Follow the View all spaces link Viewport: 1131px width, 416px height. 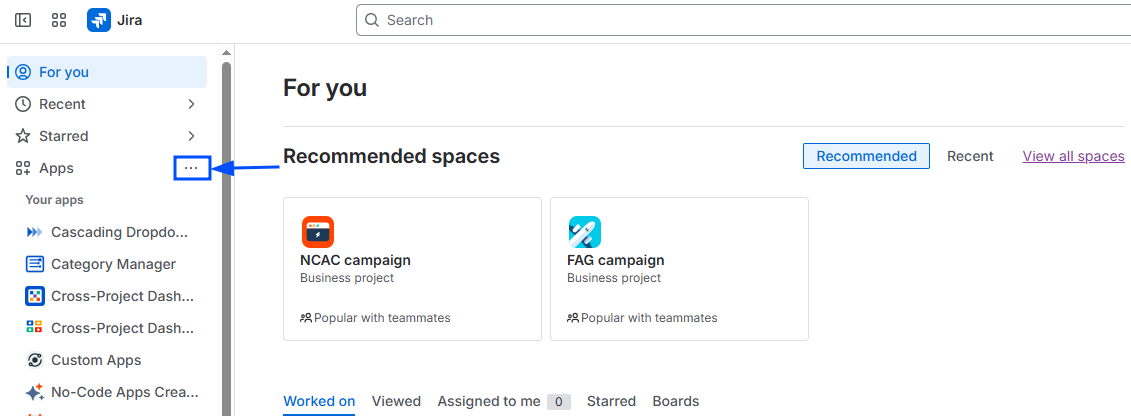tap(1073, 156)
